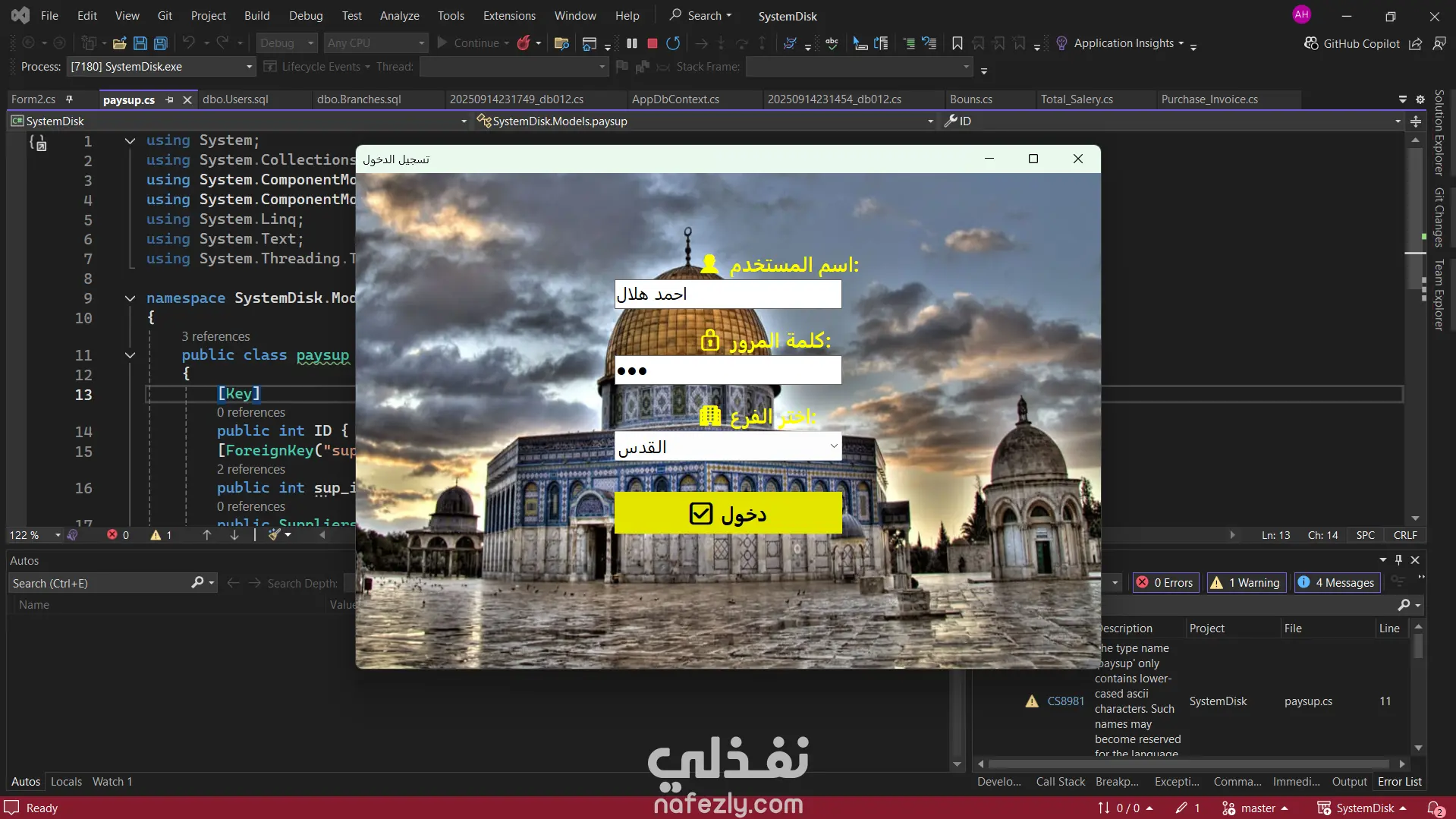Open the File menu
Screen dimensions: 1456x819
(x=49, y=15)
